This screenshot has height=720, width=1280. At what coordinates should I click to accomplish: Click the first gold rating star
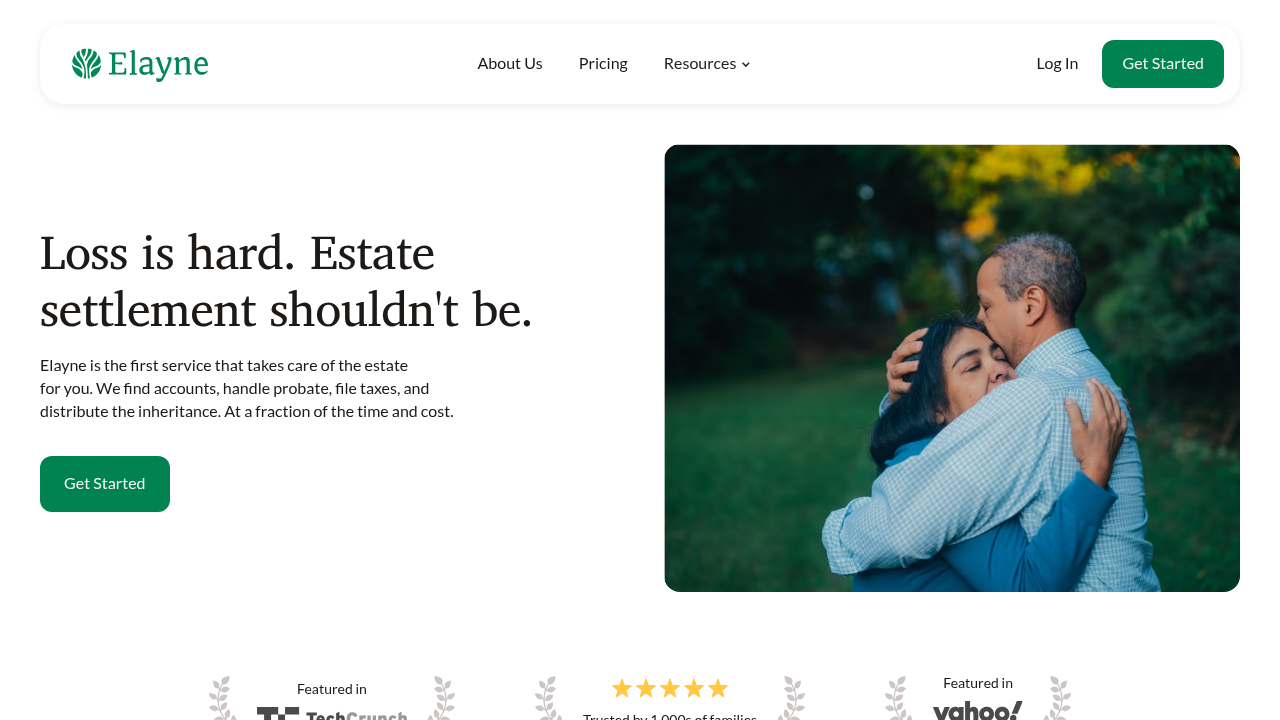[x=622, y=688]
